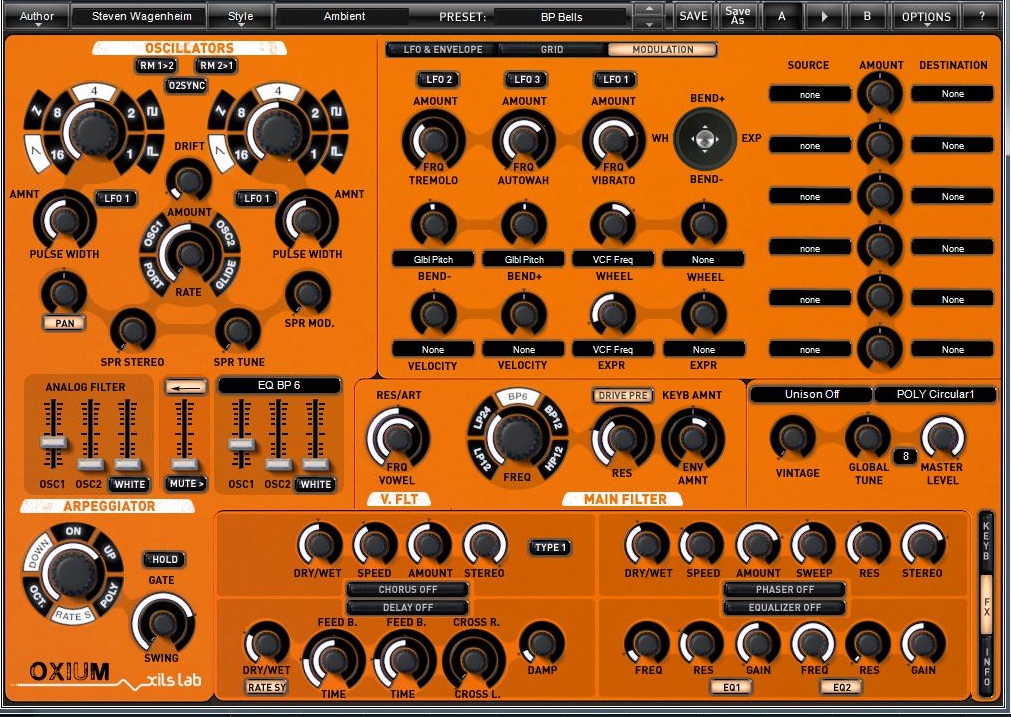Toggle the RM 2>1 ring modulation
The height and width of the screenshot is (717, 1011).
pyautogui.click(x=217, y=65)
